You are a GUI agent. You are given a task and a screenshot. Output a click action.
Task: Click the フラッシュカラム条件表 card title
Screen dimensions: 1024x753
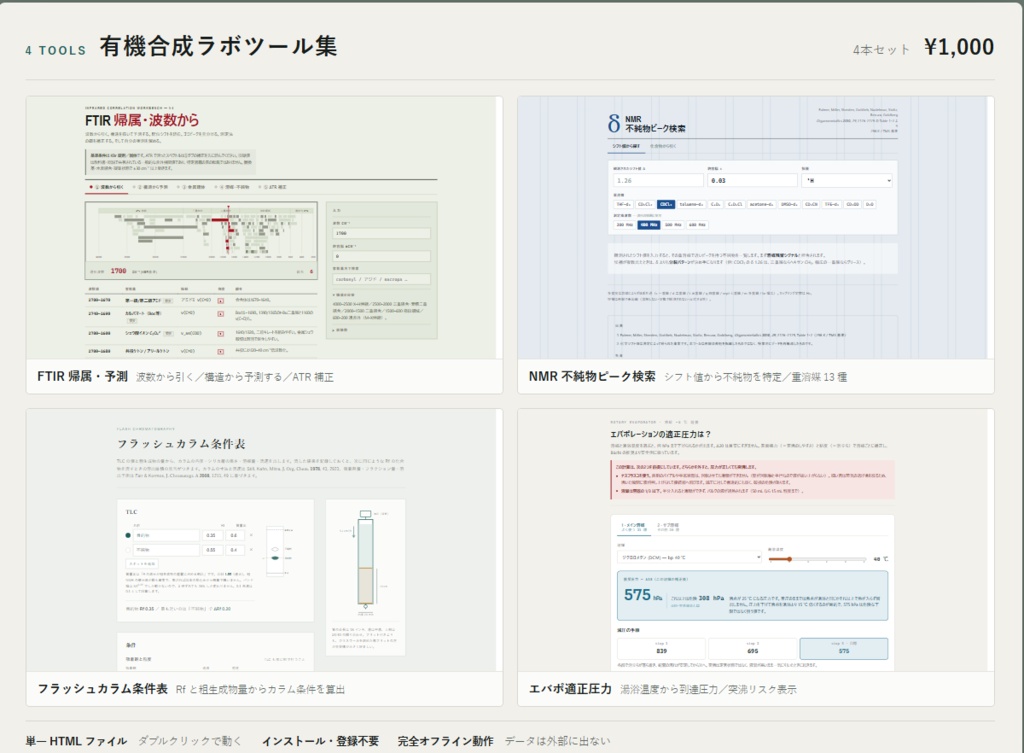103,689
